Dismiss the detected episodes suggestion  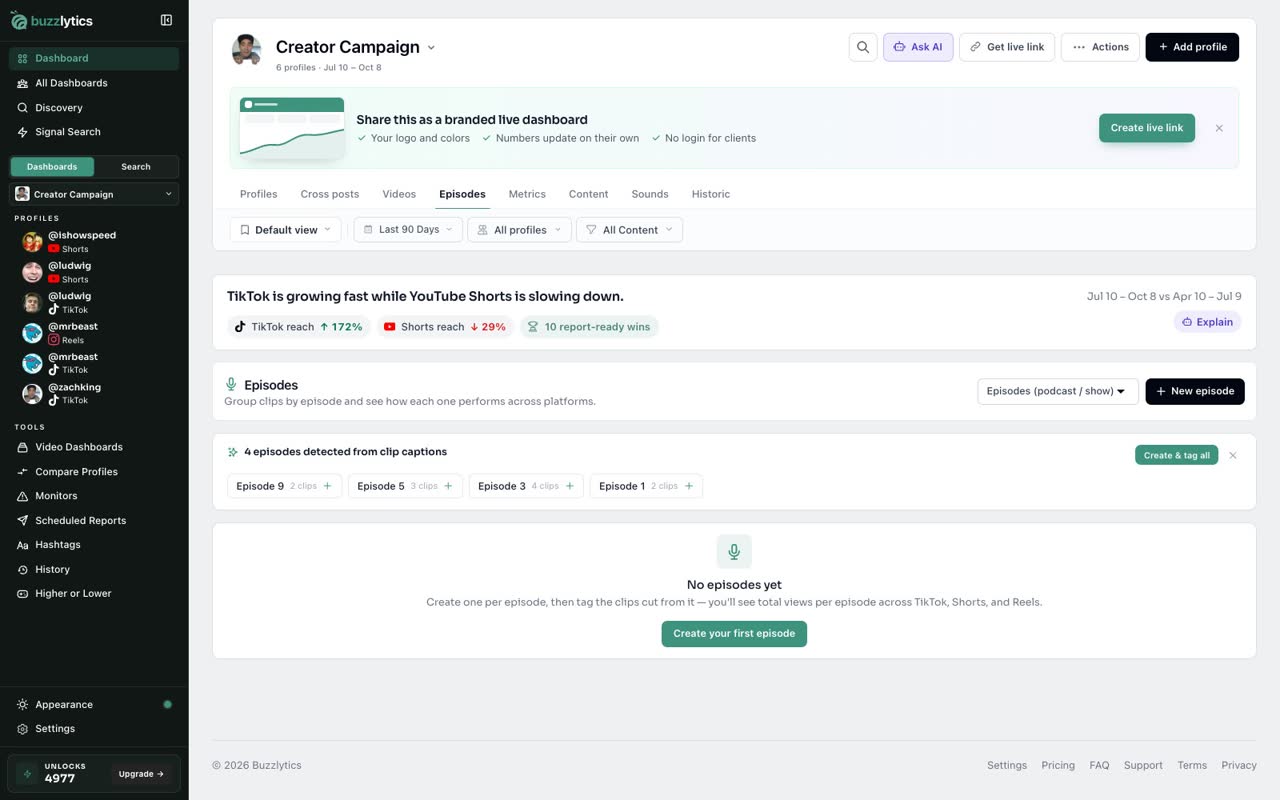coord(1233,455)
